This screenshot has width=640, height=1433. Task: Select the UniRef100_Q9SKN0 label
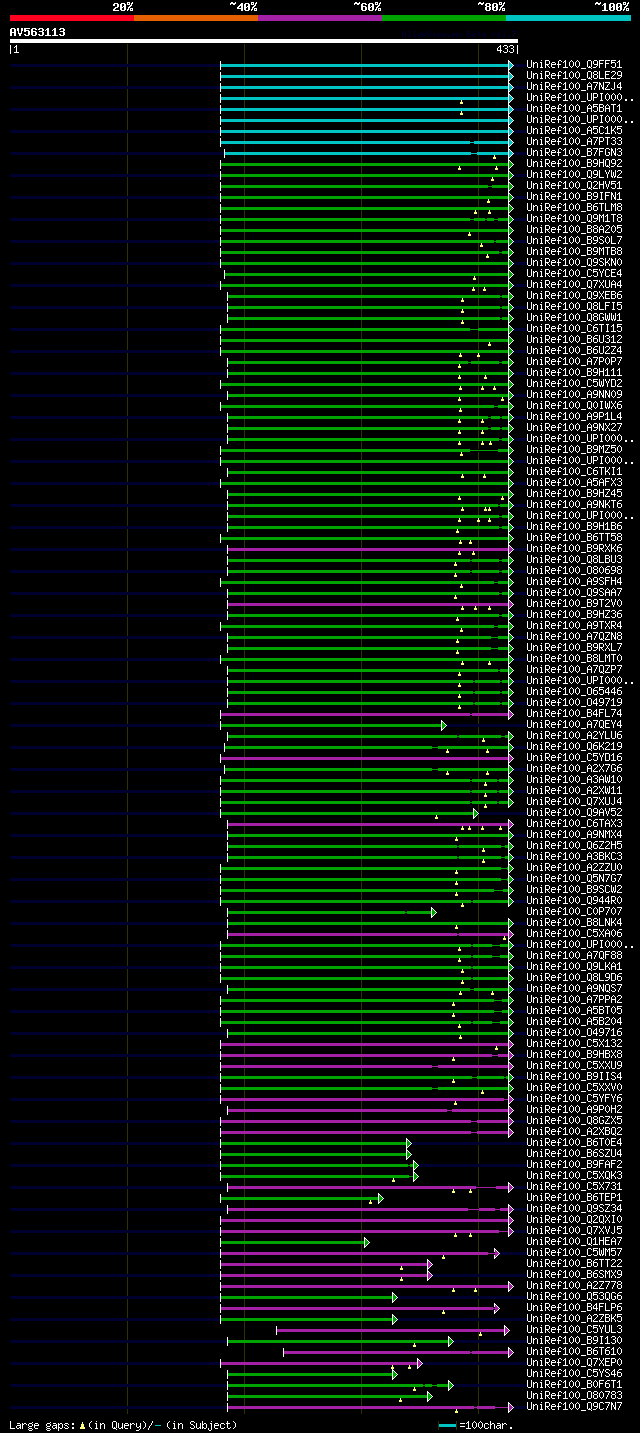point(574,262)
